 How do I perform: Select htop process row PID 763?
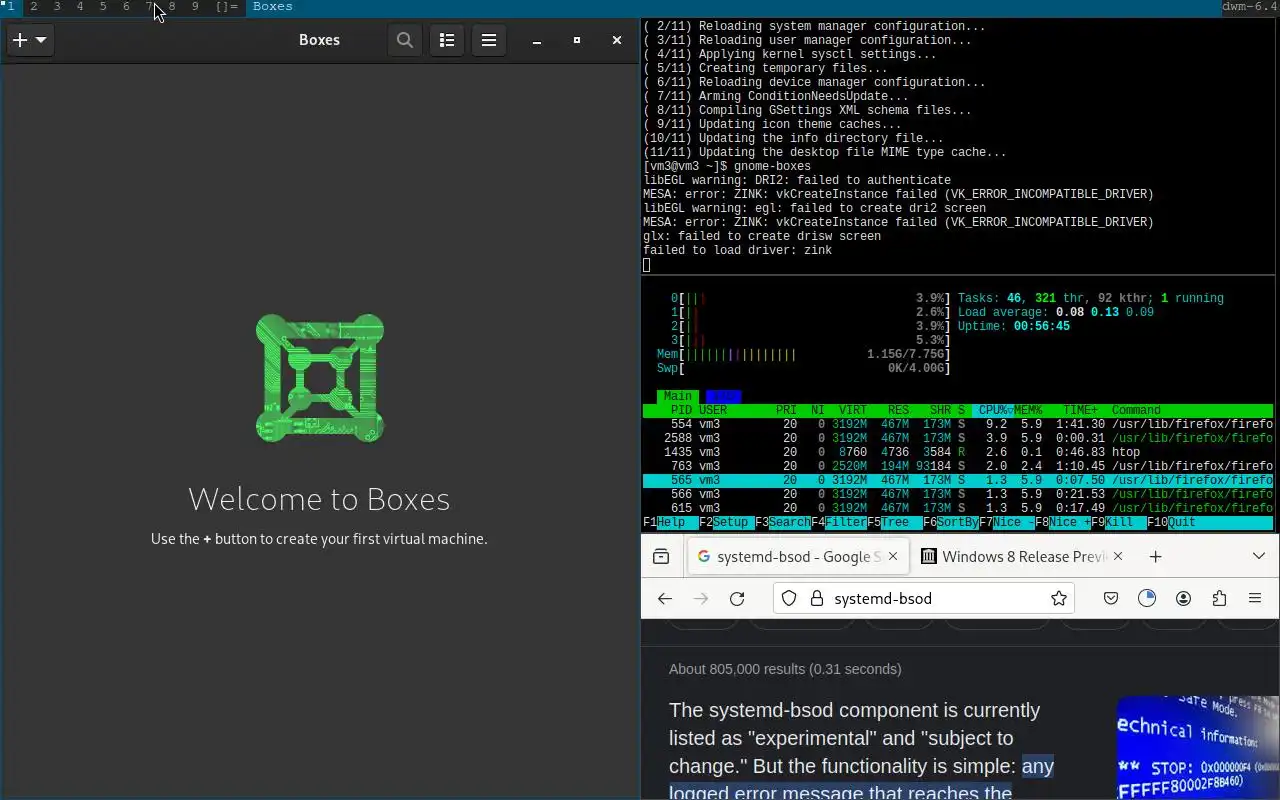958,466
